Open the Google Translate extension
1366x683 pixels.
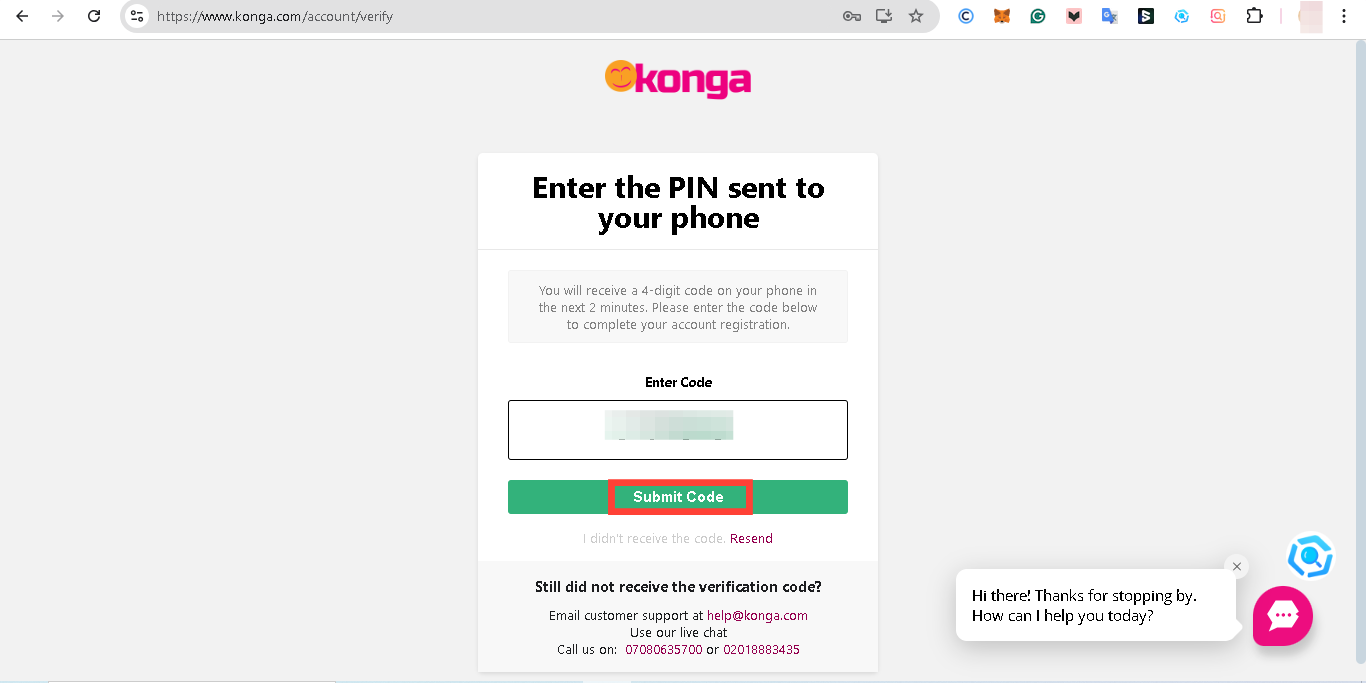pos(1110,16)
